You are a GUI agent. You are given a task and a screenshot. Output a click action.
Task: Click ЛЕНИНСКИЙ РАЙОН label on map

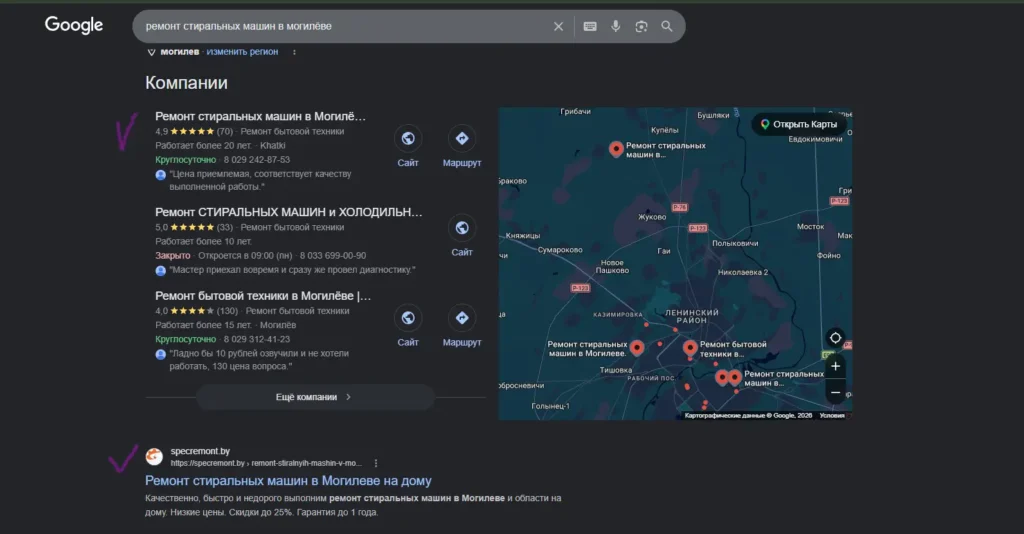(x=692, y=317)
